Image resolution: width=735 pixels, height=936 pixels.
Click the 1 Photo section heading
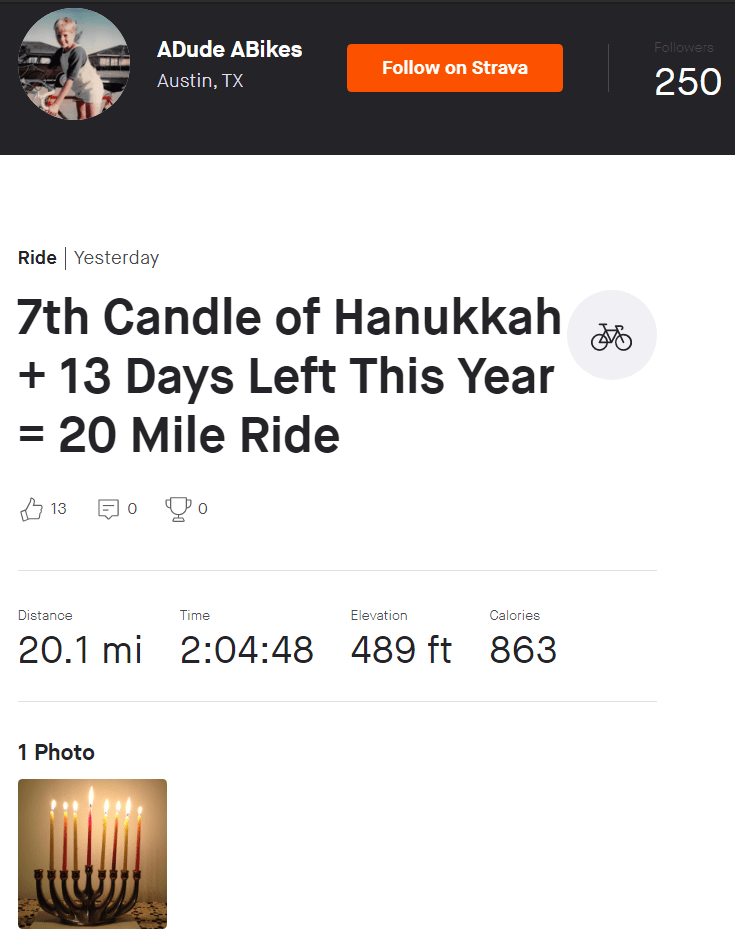56,752
